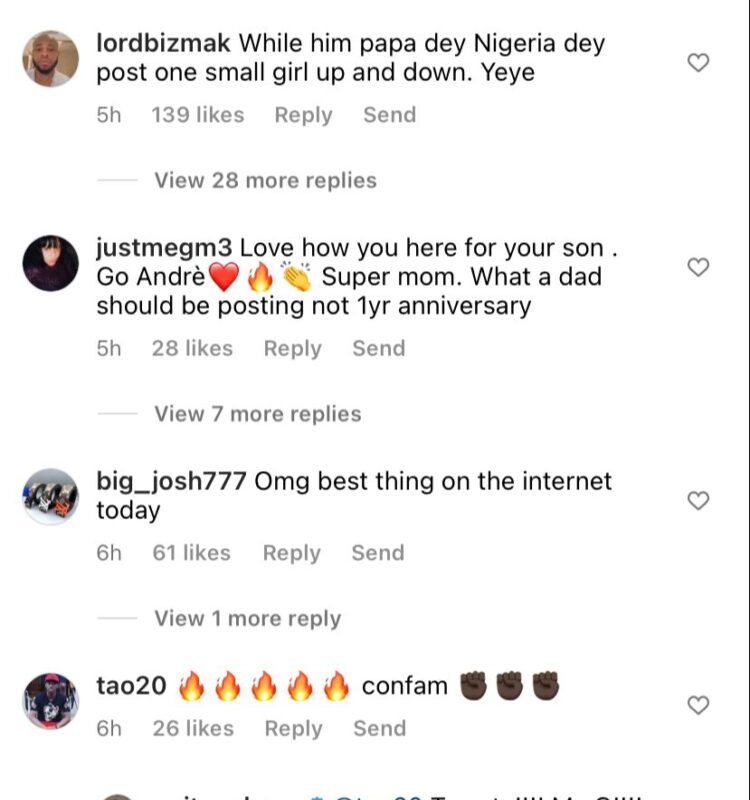750x800 pixels.
Task: Like big_josh777's comment via heart
Action: pyautogui.click(x=699, y=501)
